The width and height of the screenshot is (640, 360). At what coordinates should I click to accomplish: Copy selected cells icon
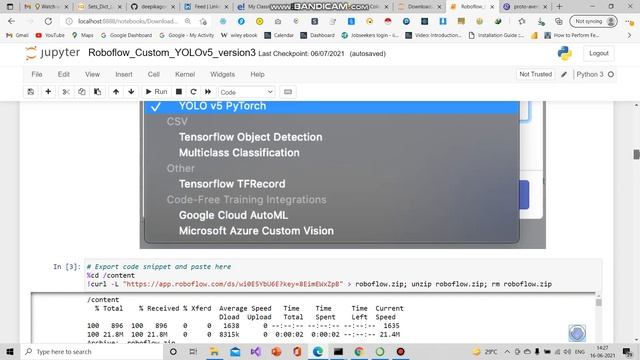coord(82,92)
